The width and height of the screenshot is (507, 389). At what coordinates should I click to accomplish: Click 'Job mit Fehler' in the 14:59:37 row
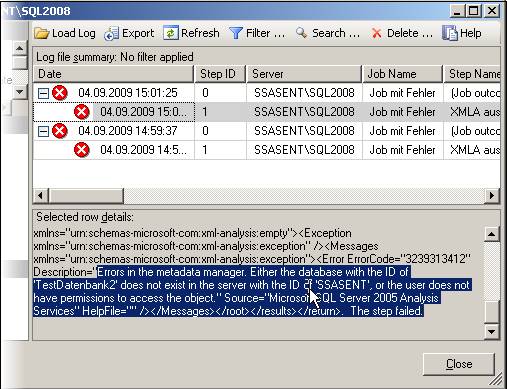(x=402, y=131)
